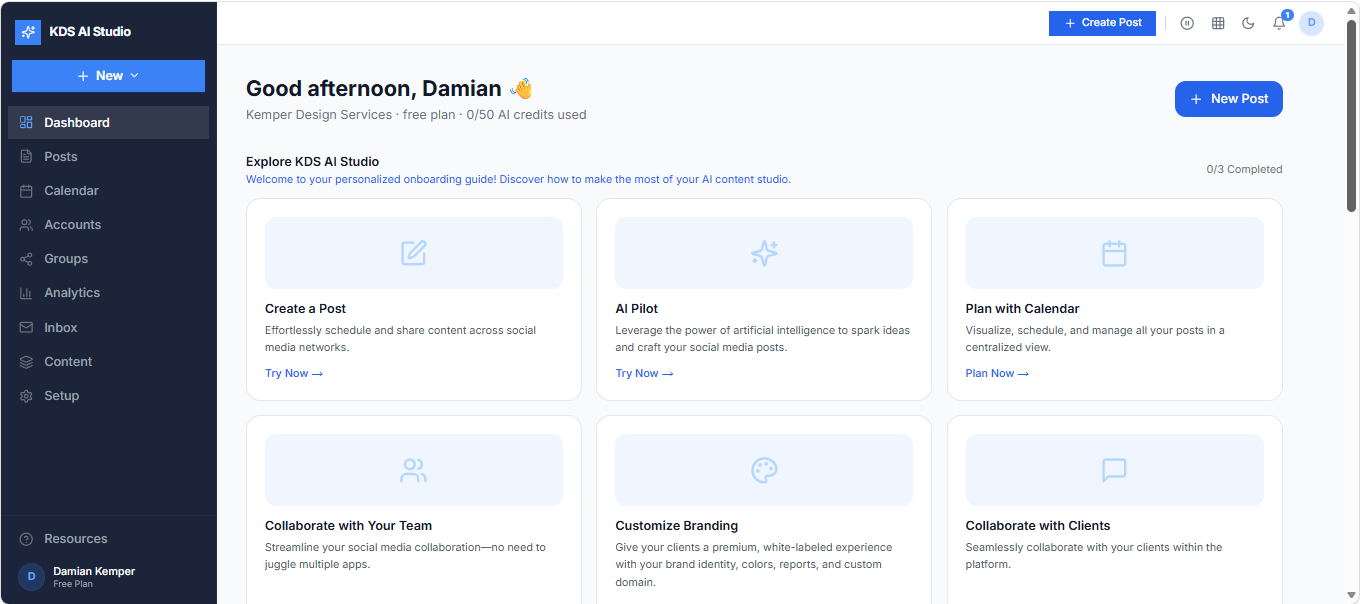The height and width of the screenshot is (604, 1362).
Task: Click the Calendar icon in the sidebar
Action: click(26, 191)
